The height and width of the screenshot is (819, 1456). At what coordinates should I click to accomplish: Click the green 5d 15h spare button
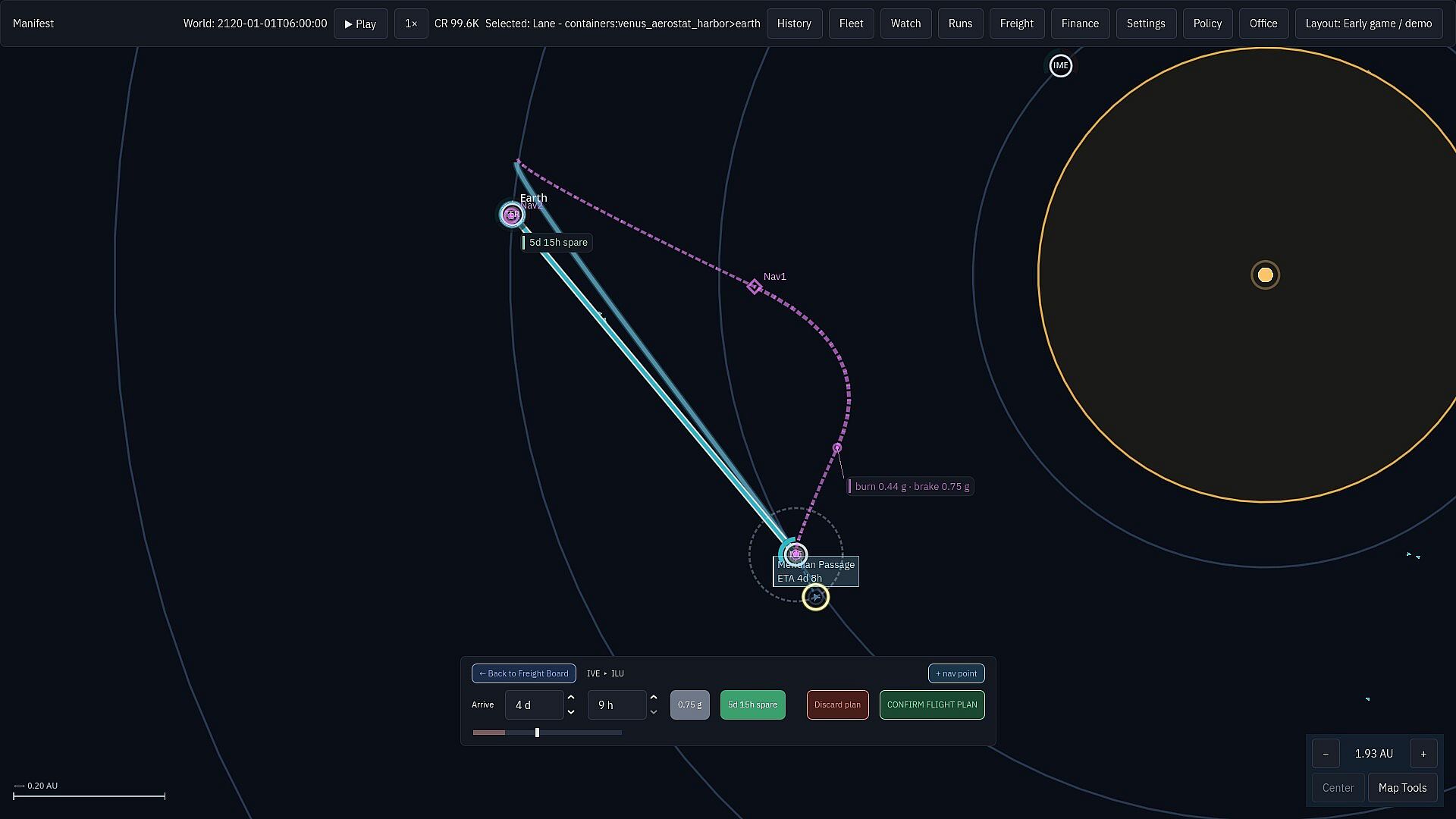[x=753, y=705]
